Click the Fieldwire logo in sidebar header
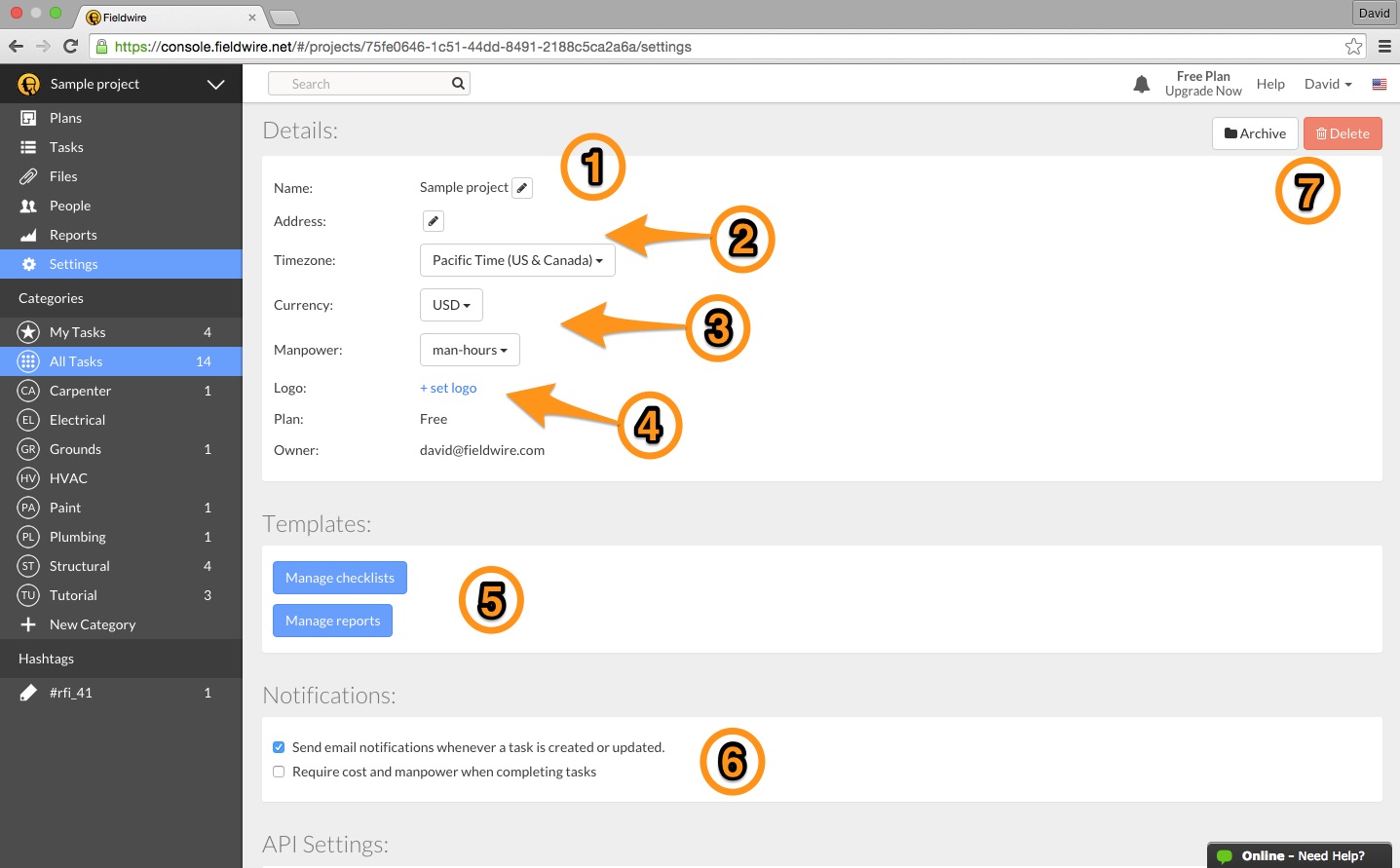Screen dimensions: 1400x868 pyautogui.click(x=28, y=85)
